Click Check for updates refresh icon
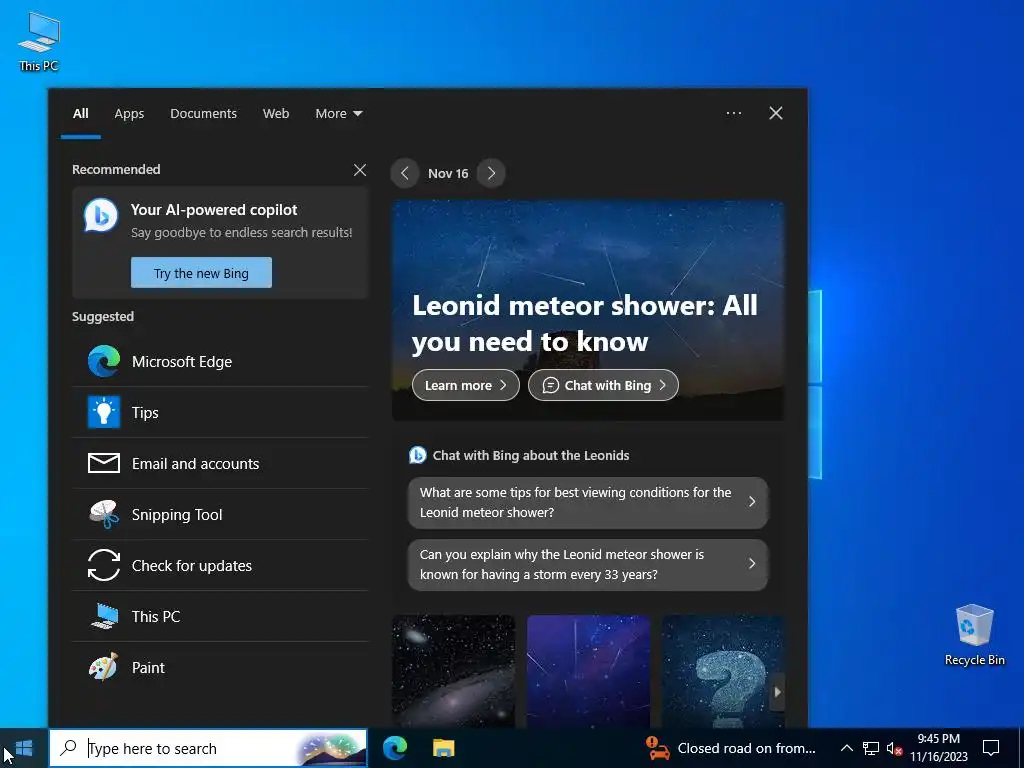This screenshot has width=1024, height=768. [x=104, y=565]
